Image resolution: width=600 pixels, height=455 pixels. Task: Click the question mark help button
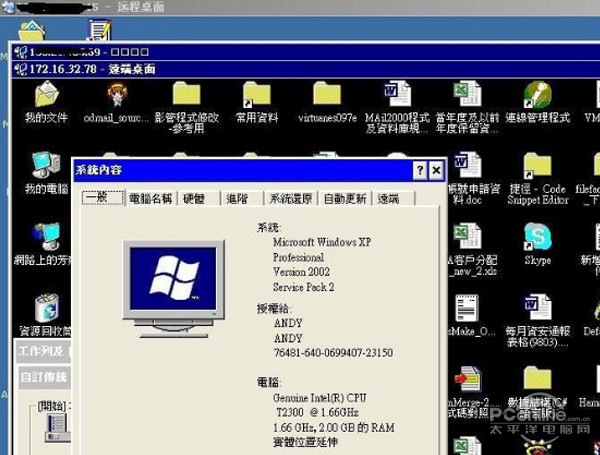[420, 171]
